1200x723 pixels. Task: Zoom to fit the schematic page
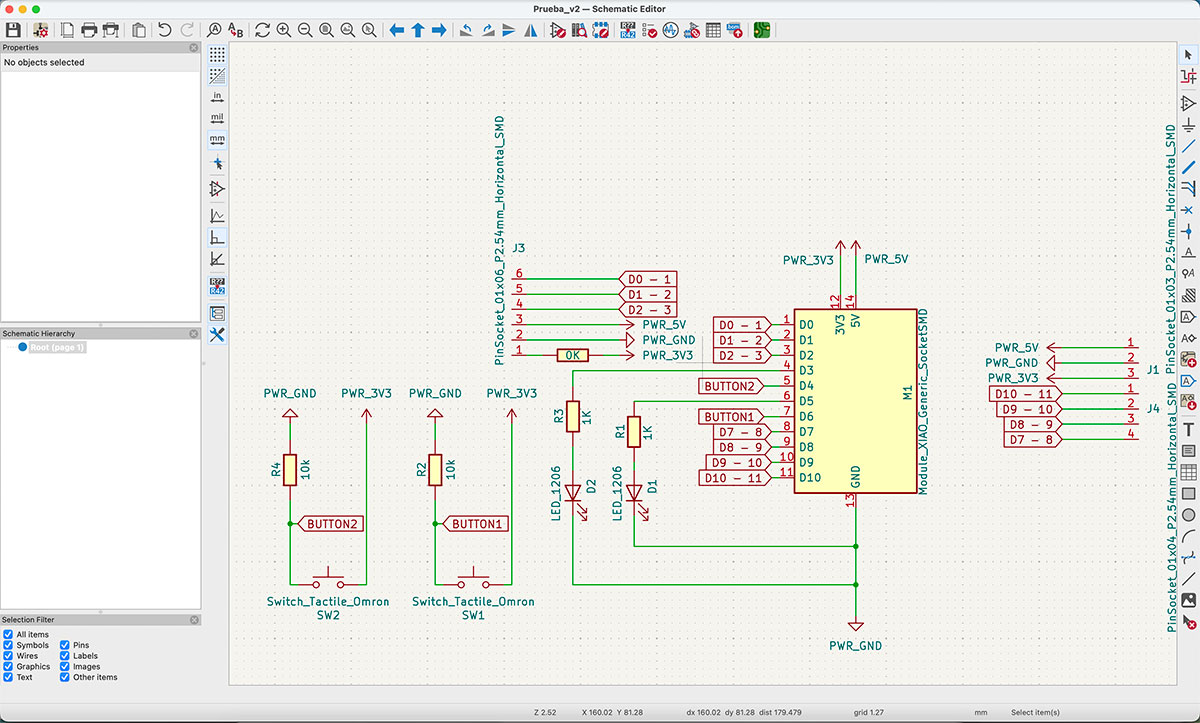coord(325,30)
